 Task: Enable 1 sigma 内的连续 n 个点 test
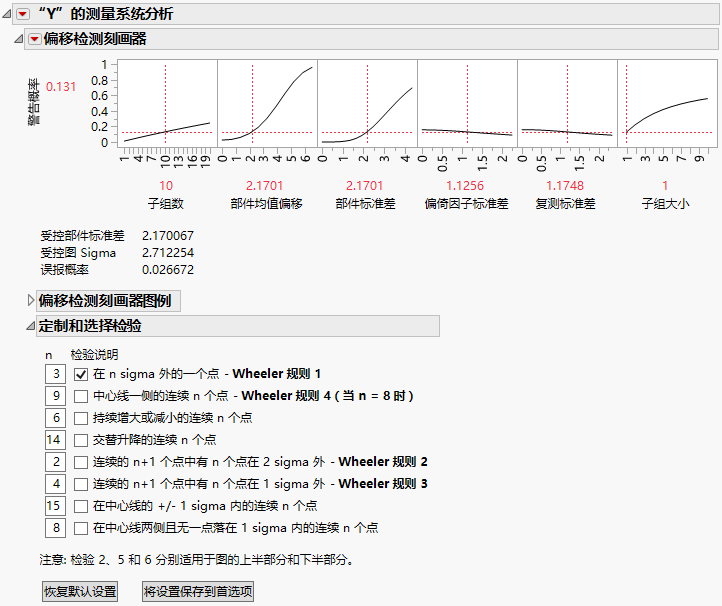click(x=81, y=506)
